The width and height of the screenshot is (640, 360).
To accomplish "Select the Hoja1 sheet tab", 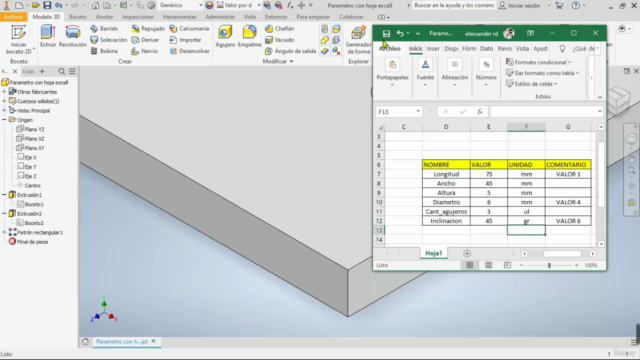I will click(x=433, y=253).
